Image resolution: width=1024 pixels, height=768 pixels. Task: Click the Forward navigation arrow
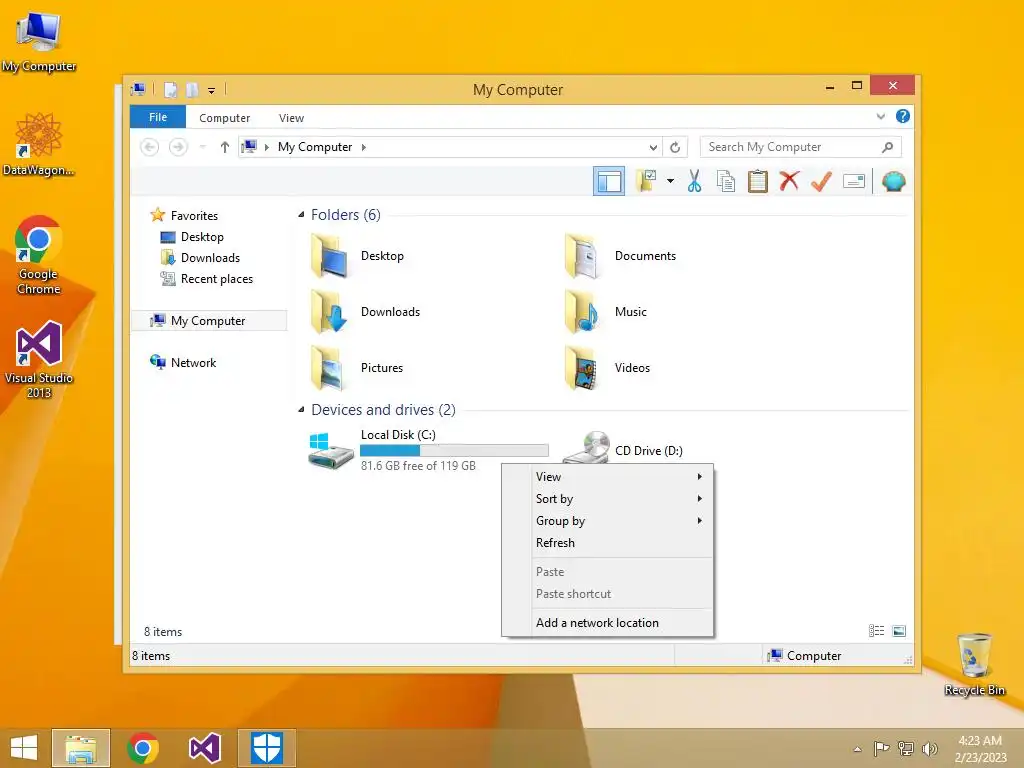[178, 147]
